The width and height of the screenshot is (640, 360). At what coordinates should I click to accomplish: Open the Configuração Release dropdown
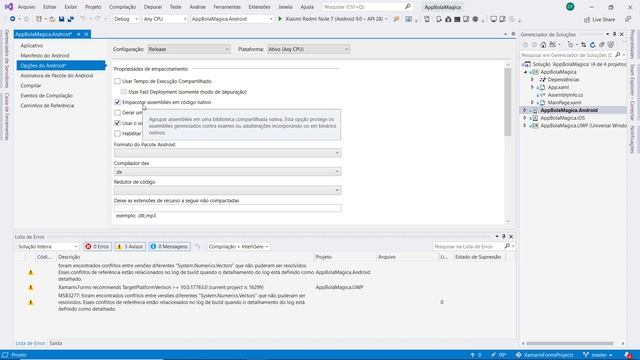coord(189,49)
